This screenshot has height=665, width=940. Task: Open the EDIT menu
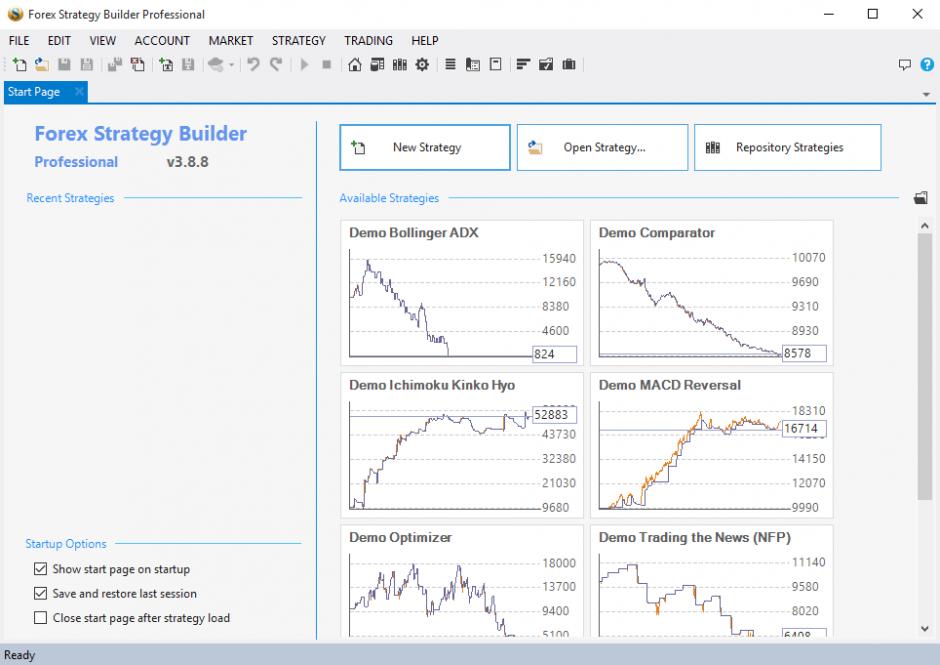59,41
